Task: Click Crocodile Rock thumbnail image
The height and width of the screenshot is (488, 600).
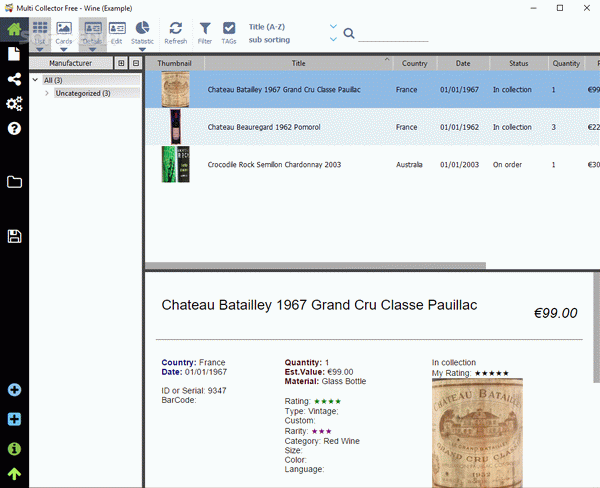Action: [x=176, y=164]
